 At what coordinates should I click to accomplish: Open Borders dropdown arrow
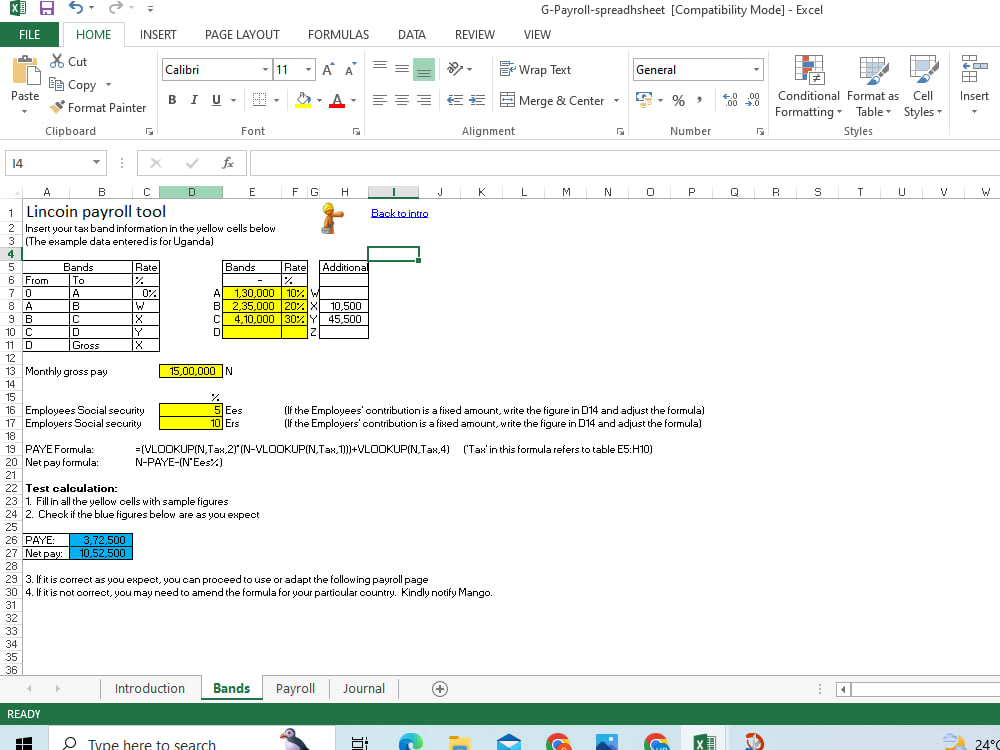point(276,101)
